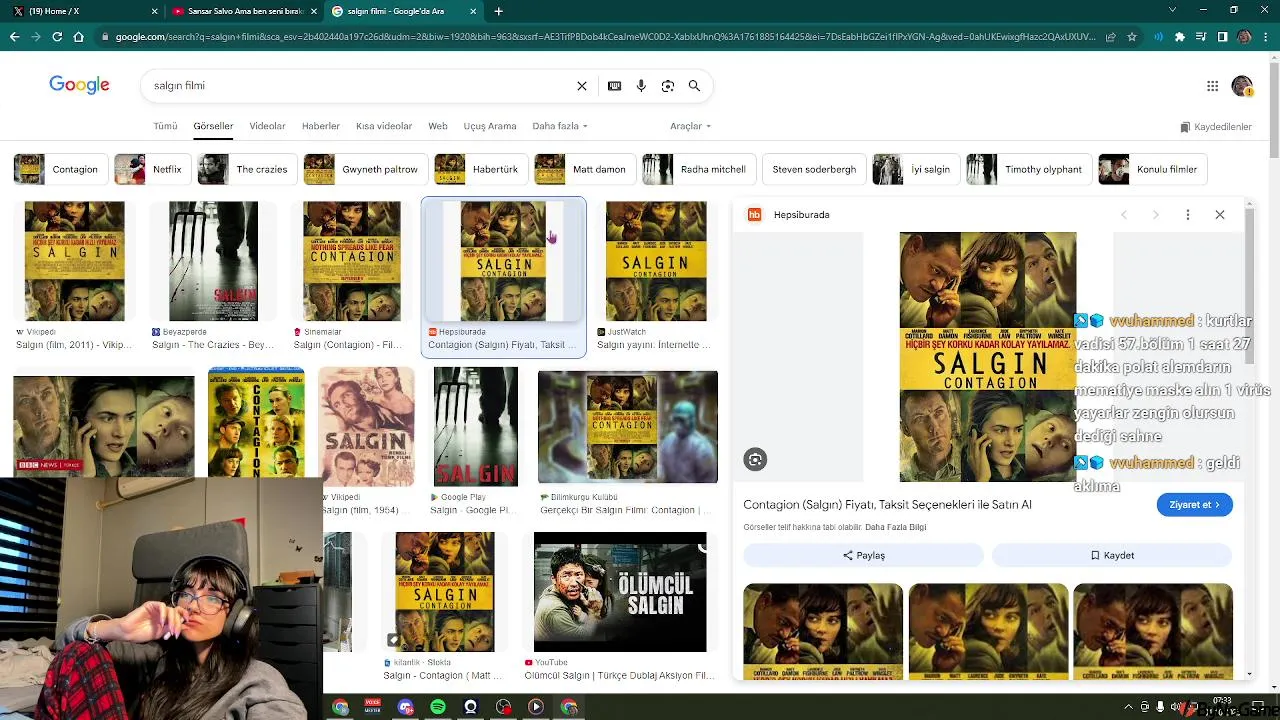
Task: Click the browser address bar URL
Action: click(x=605, y=37)
